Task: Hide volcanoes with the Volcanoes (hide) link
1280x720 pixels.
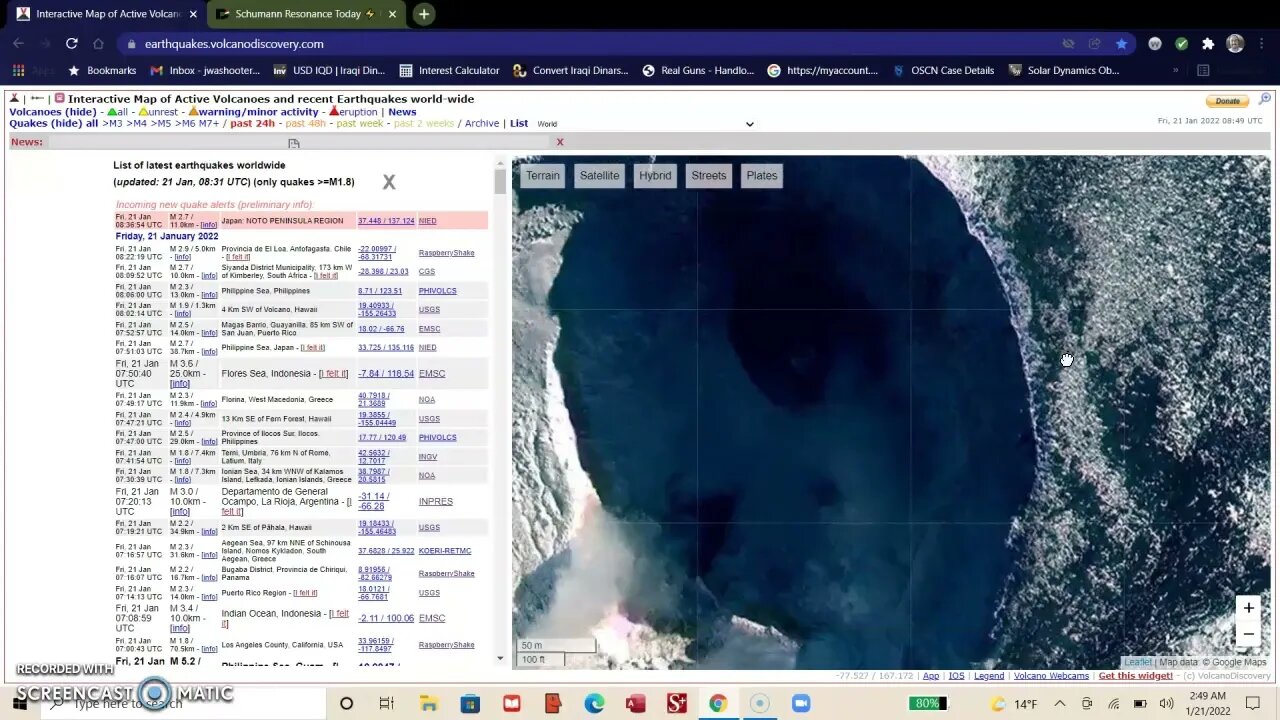Action: 53,112
